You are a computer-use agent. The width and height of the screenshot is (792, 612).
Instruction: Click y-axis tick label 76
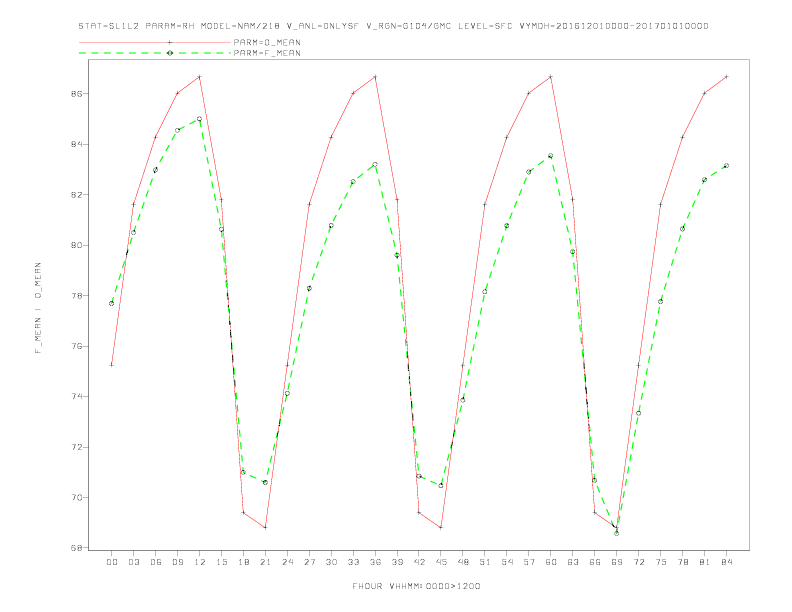76,346
